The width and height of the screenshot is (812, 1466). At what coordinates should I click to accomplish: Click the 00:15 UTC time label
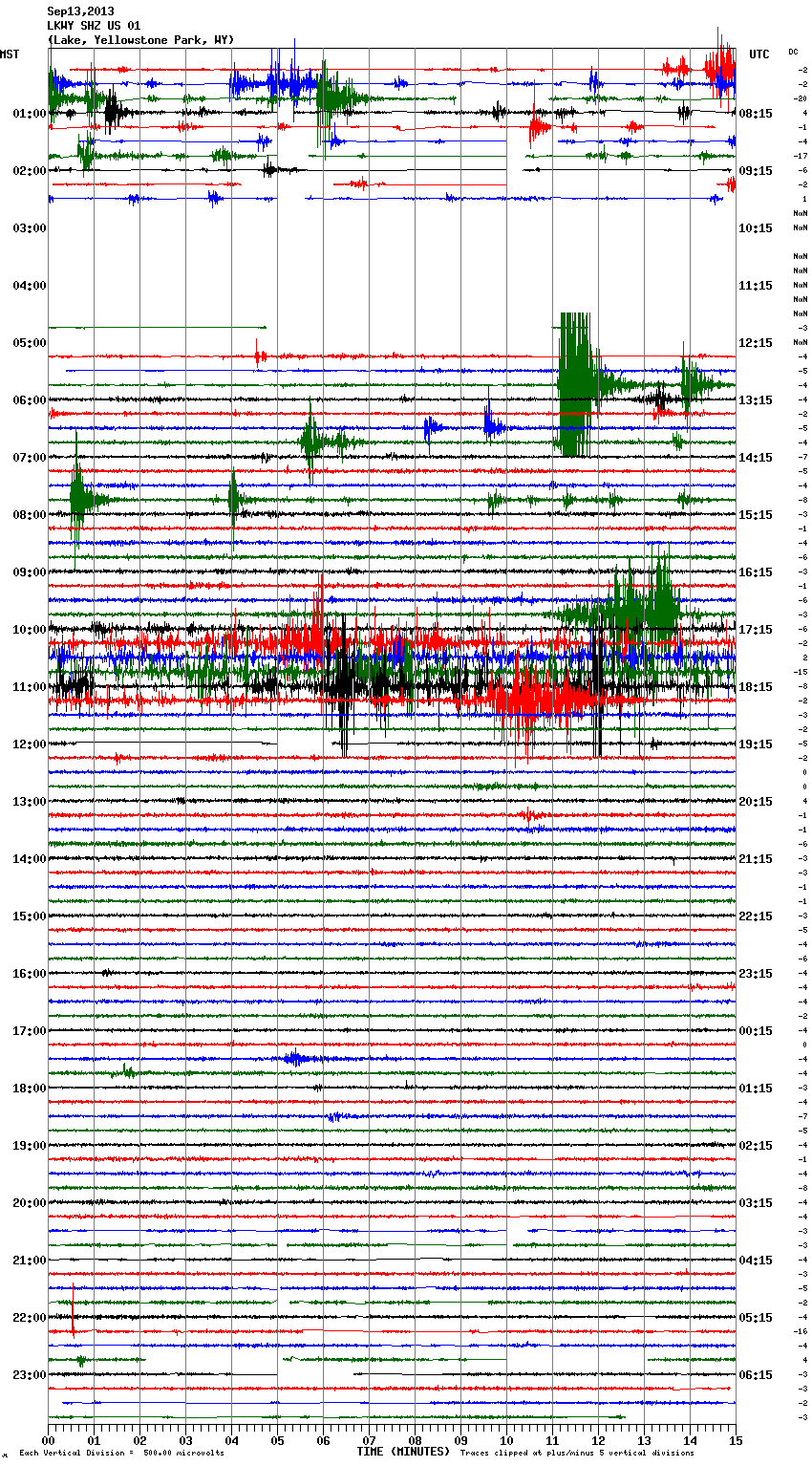[756, 1031]
